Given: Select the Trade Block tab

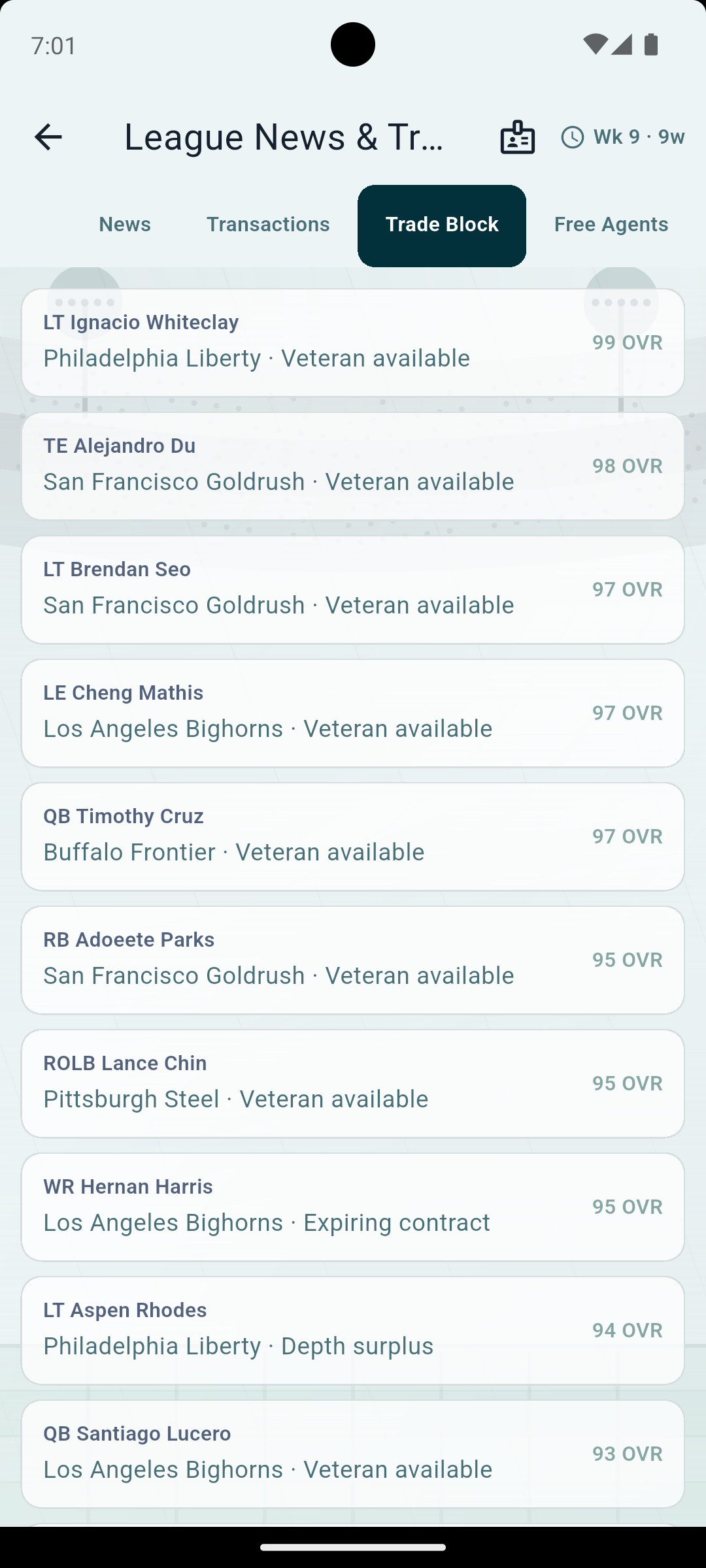Looking at the screenshot, I should pyautogui.click(x=442, y=225).
